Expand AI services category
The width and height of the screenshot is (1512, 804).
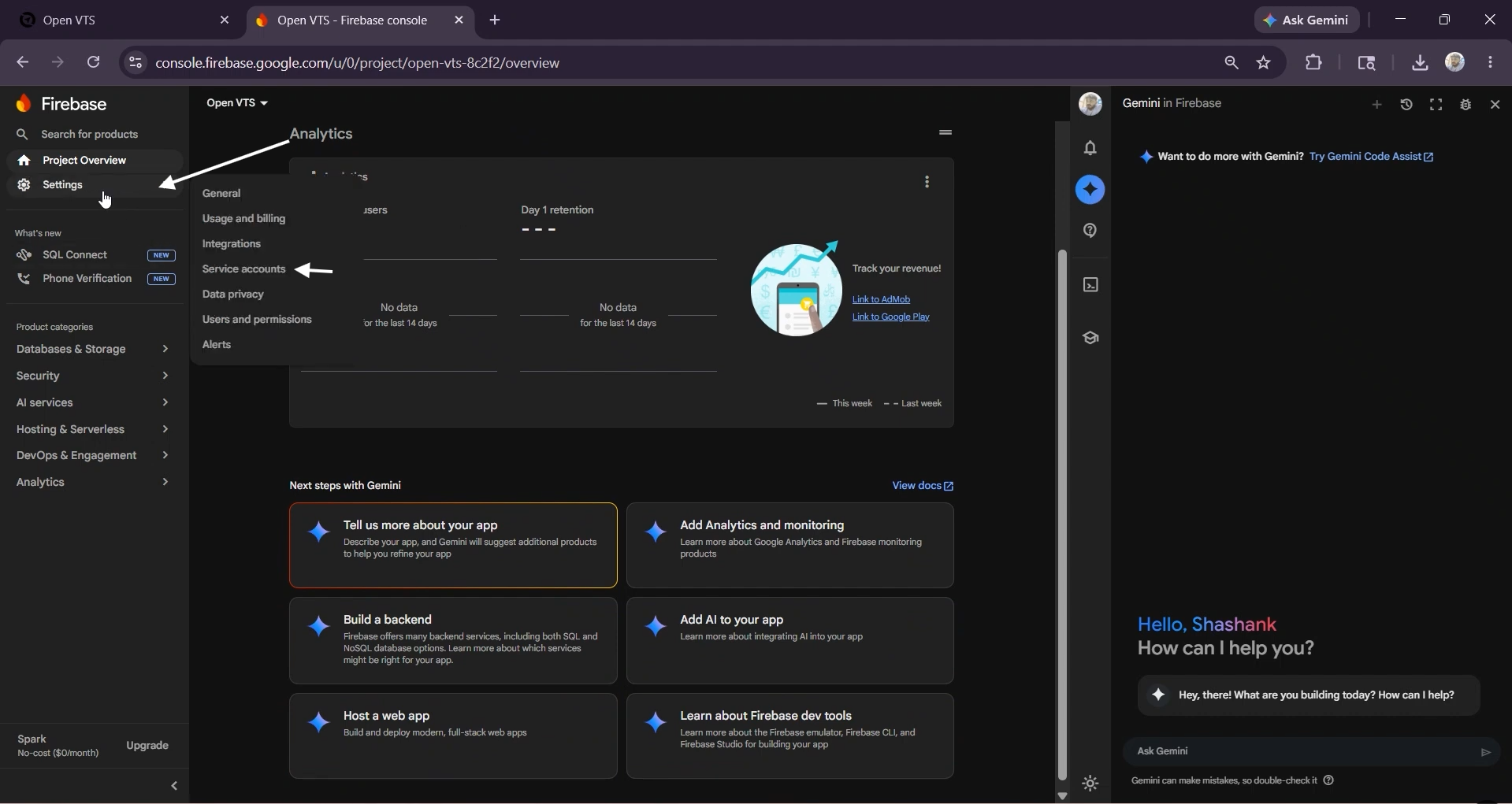pos(93,403)
